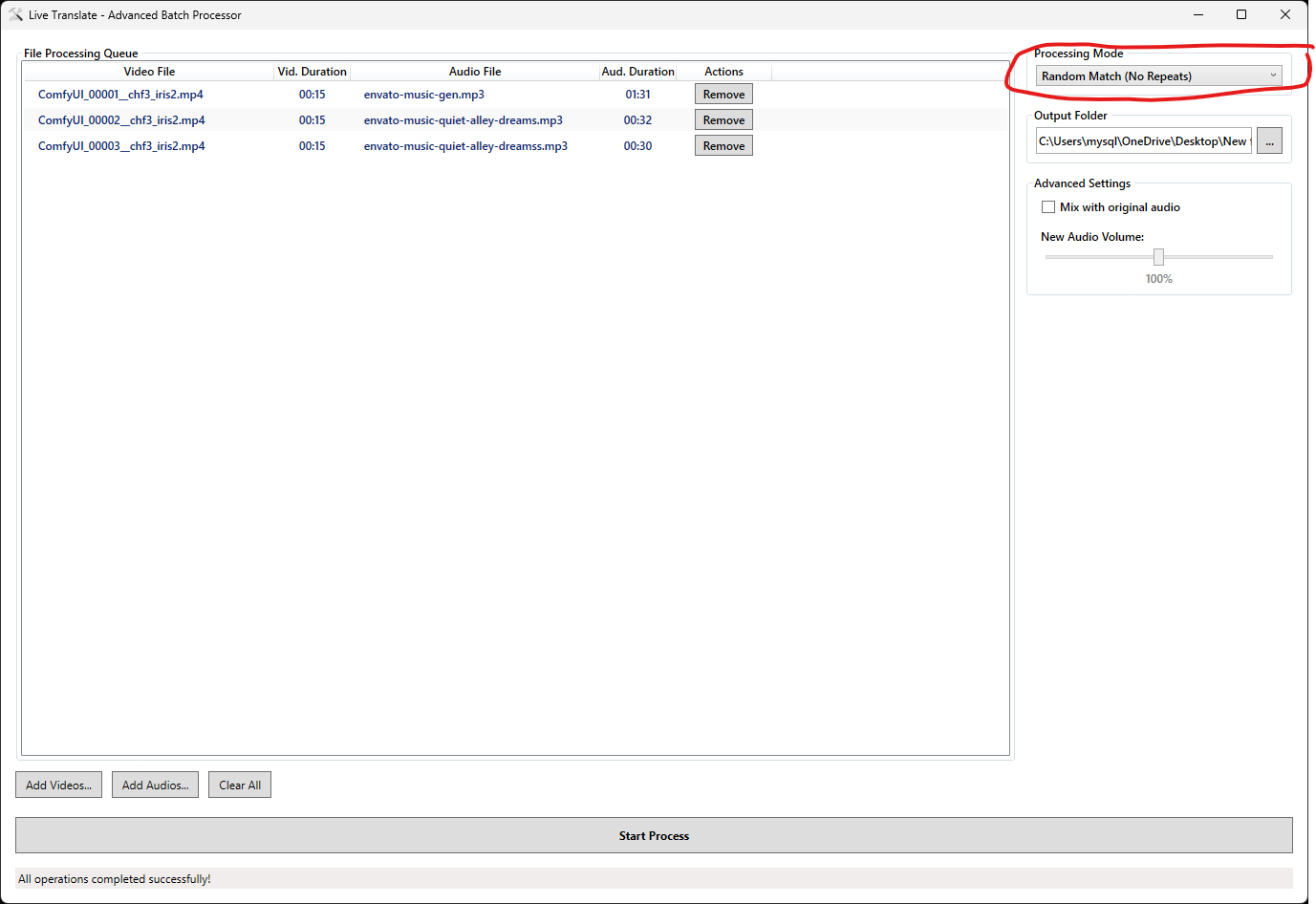Remove ComfyUI_00003 row from queue
Viewport: 1316px width, 904px height.
(x=723, y=146)
